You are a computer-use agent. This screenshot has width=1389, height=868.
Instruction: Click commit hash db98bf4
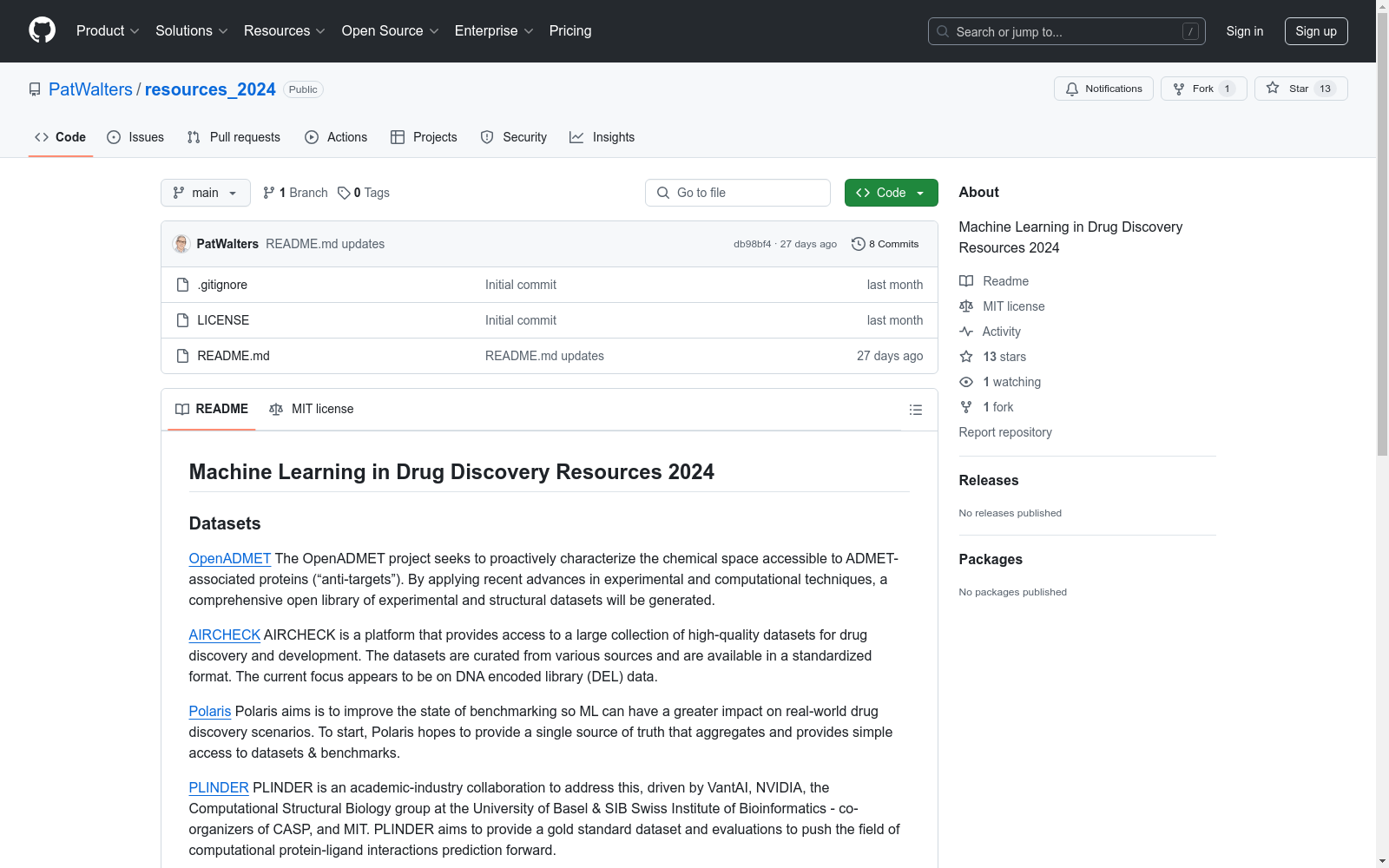pyautogui.click(x=752, y=244)
